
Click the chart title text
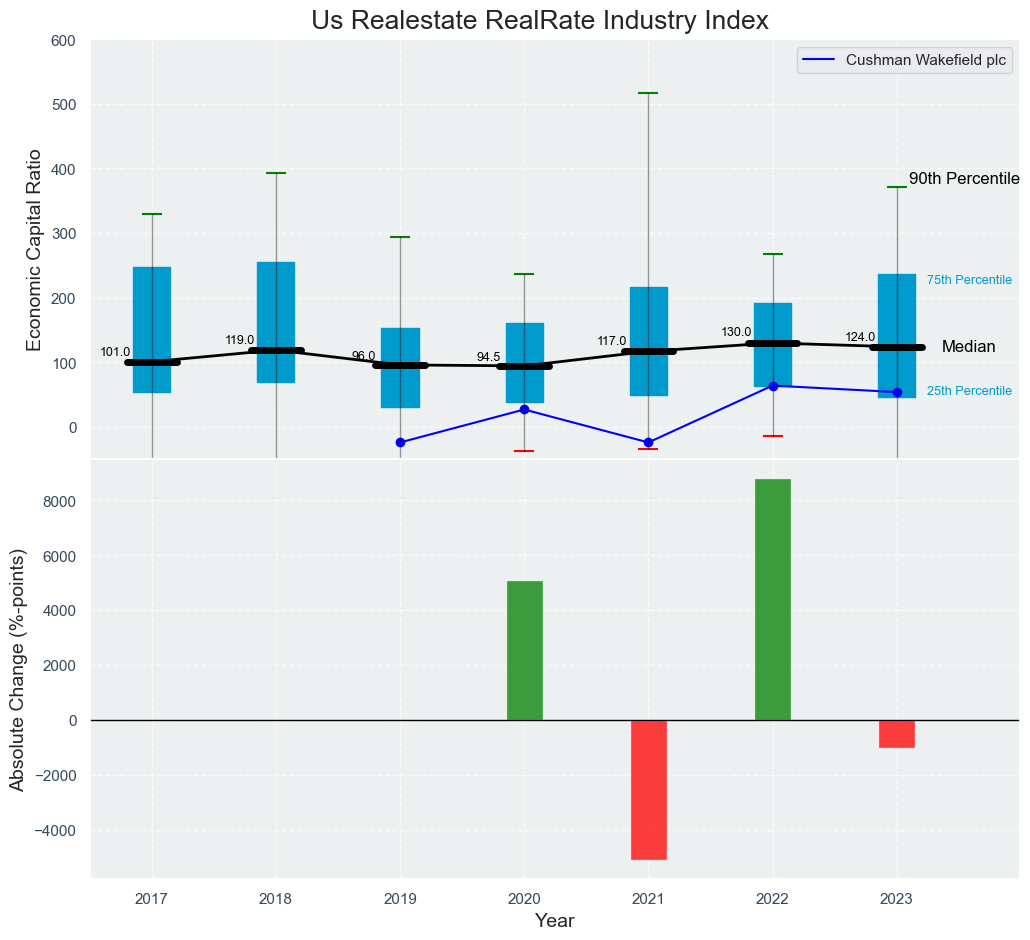(540, 20)
